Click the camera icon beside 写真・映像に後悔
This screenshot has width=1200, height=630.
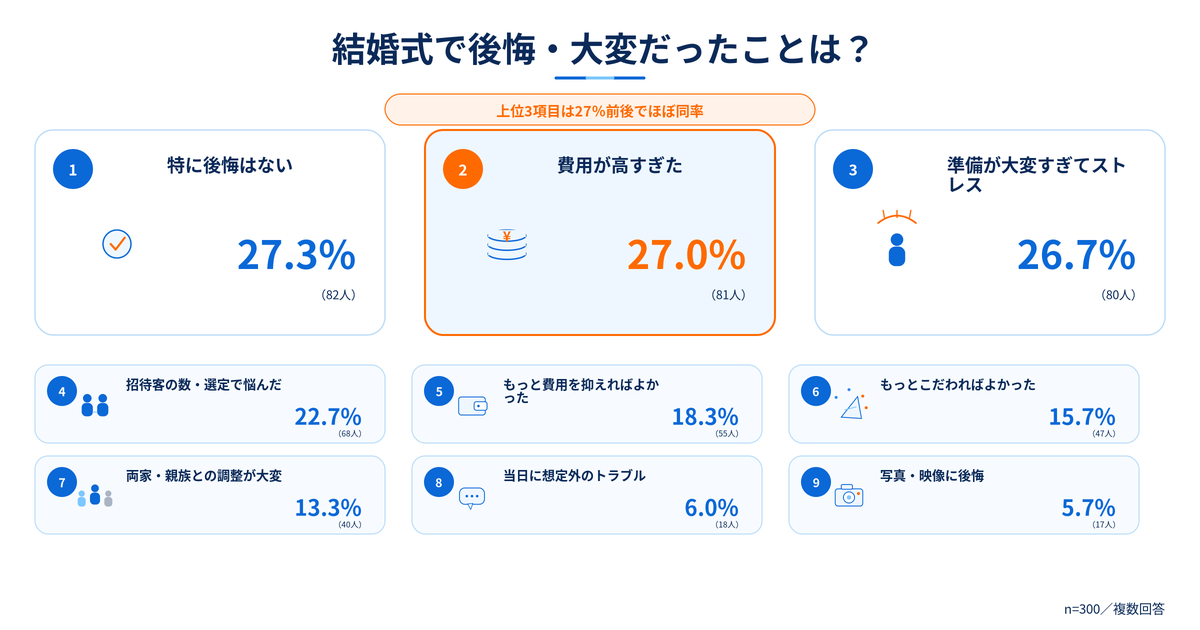[849, 495]
